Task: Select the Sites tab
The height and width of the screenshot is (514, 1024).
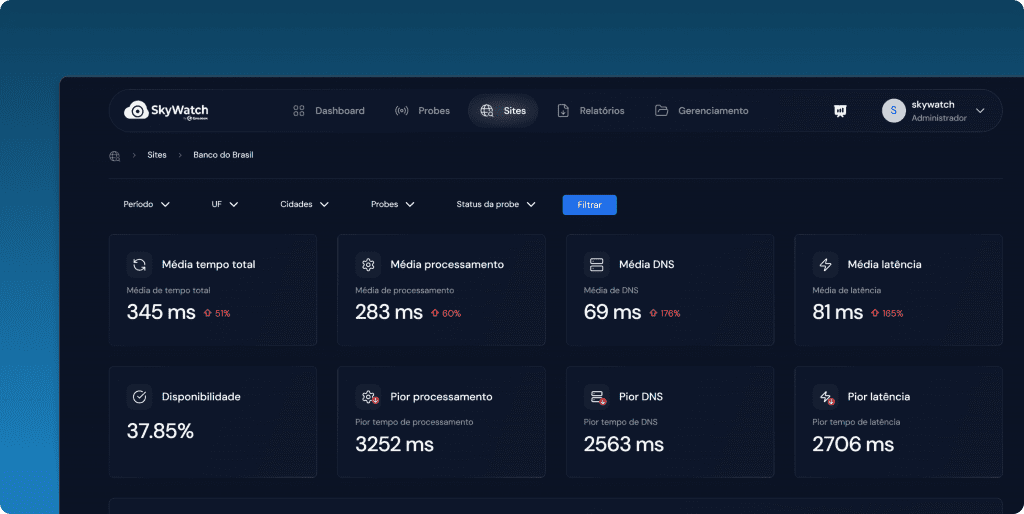Action: pyautogui.click(x=503, y=111)
